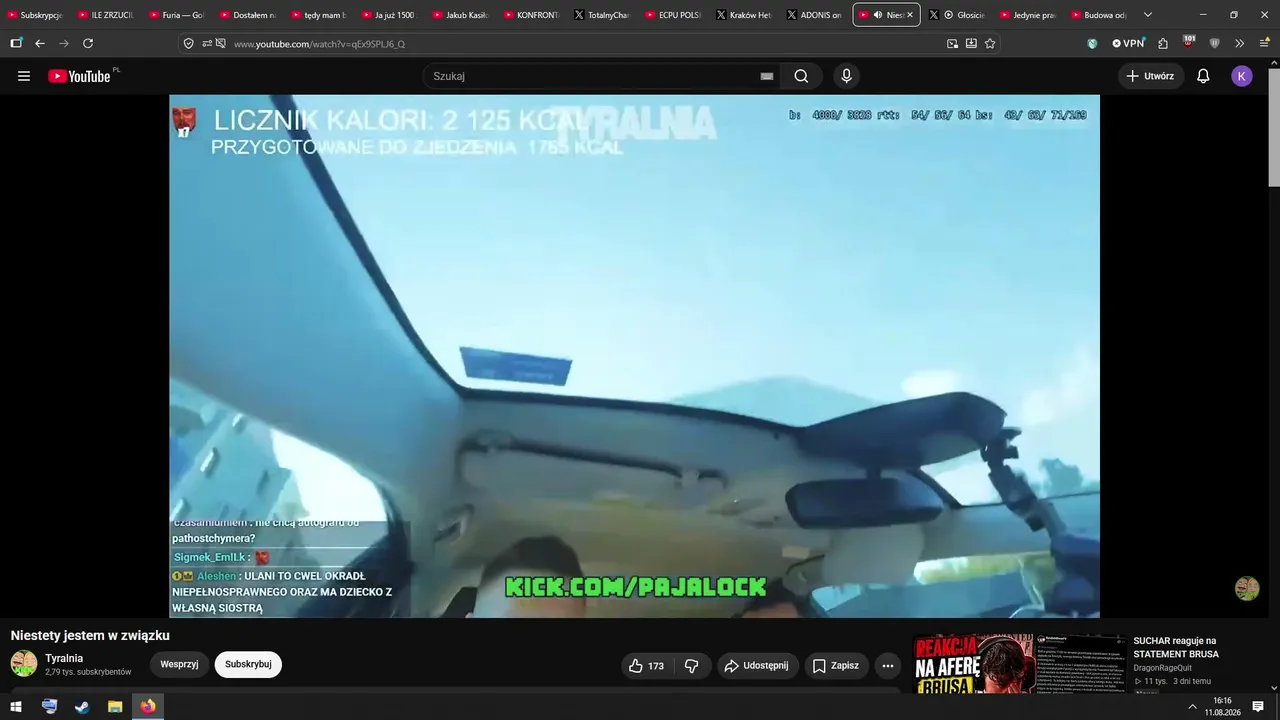Click the video player to pause
Image resolution: width=1280 pixels, height=720 pixels.
(634, 356)
